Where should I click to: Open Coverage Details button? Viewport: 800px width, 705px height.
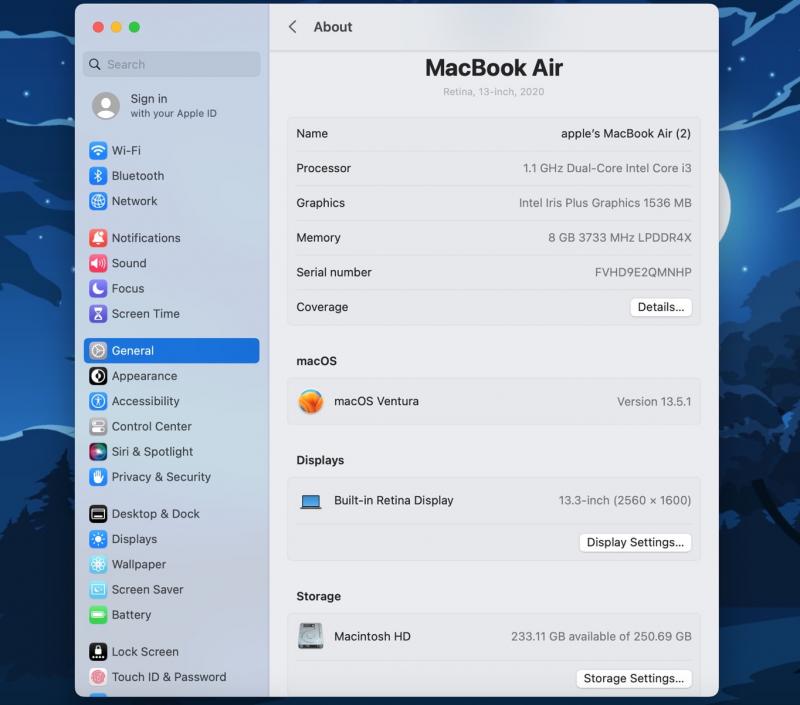pyautogui.click(x=661, y=307)
